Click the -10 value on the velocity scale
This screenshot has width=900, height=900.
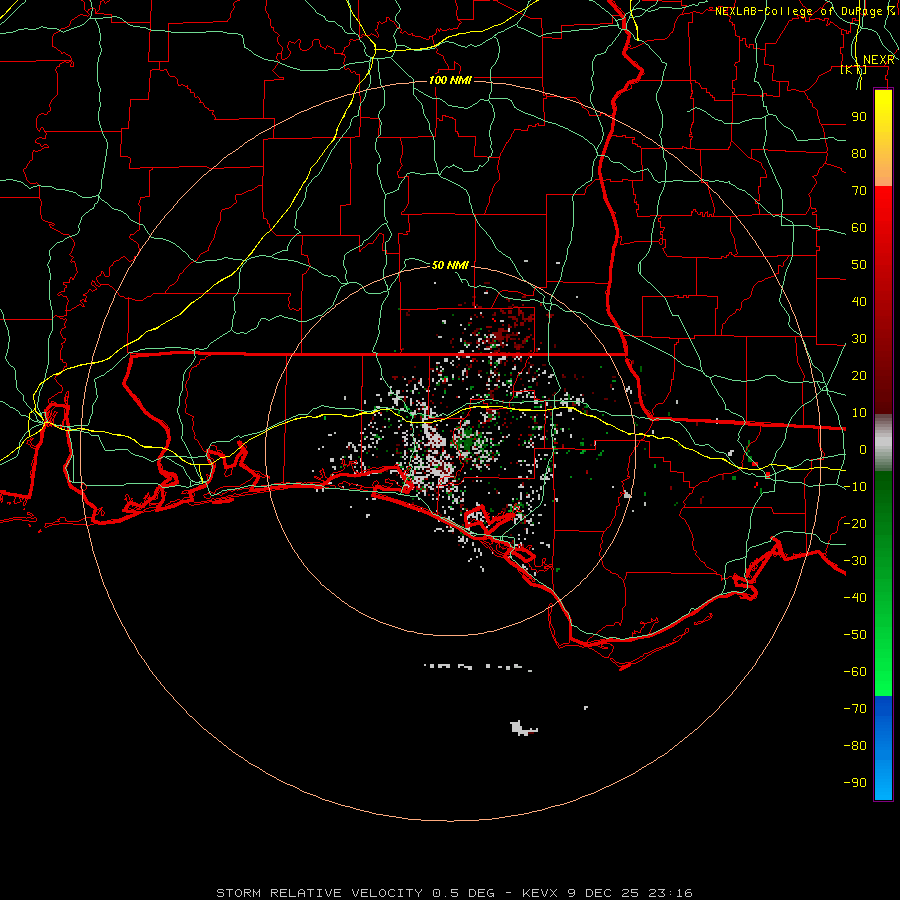(x=855, y=487)
